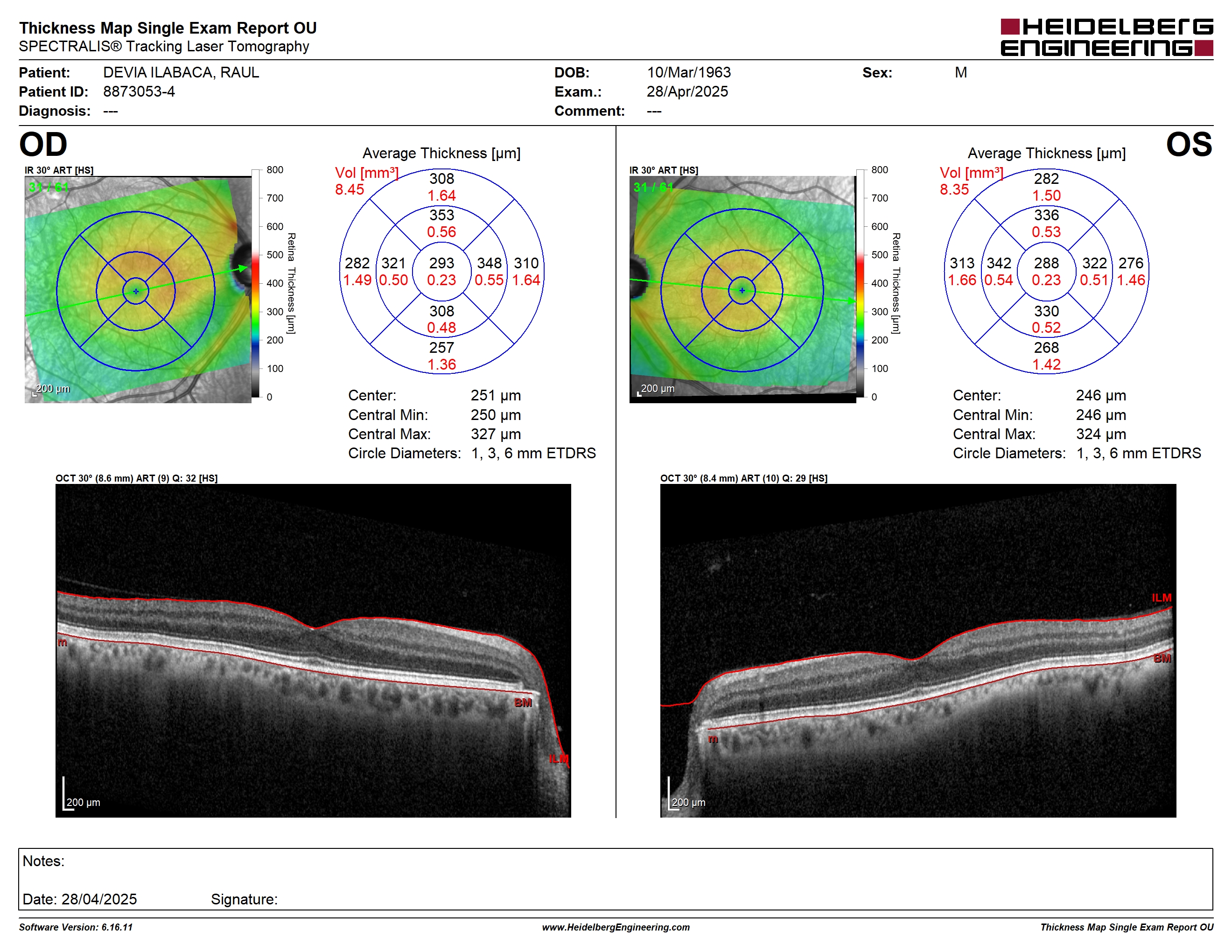Viewport: 1232px width, 952px height.
Task: Click OD outer nasal value 310
Action: (x=526, y=263)
